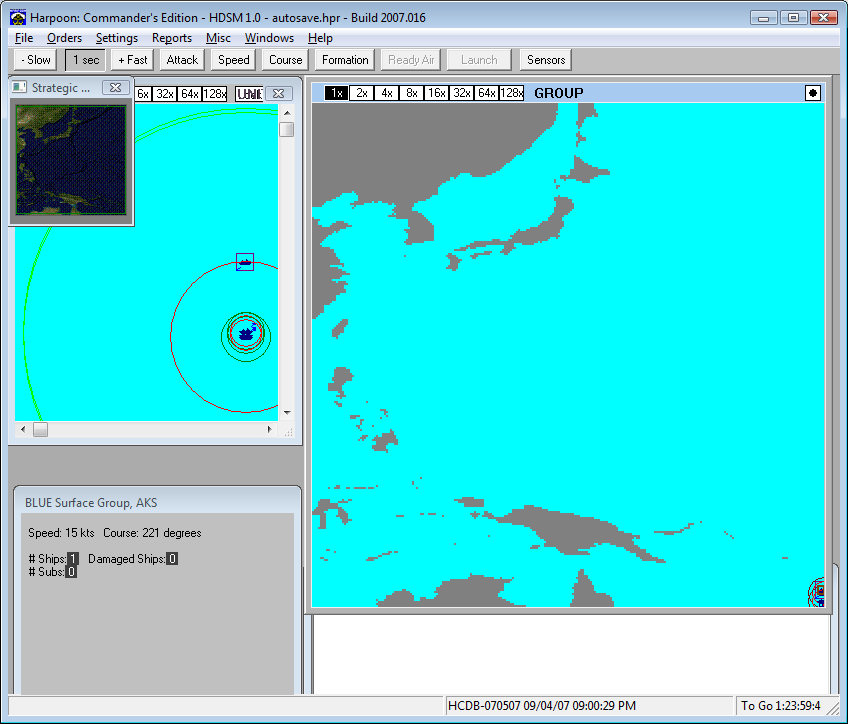Open the Reports menu
848x724 pixels.
tap(171, 38)
